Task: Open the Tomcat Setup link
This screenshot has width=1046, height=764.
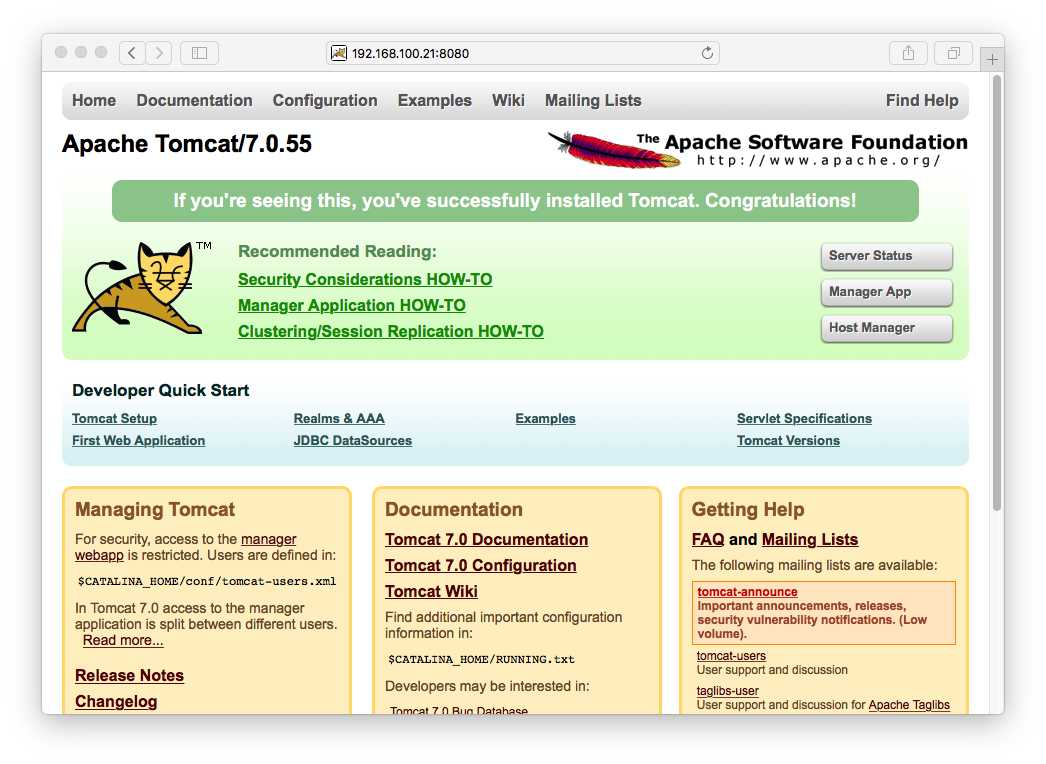Action: (x=114, y=418)
